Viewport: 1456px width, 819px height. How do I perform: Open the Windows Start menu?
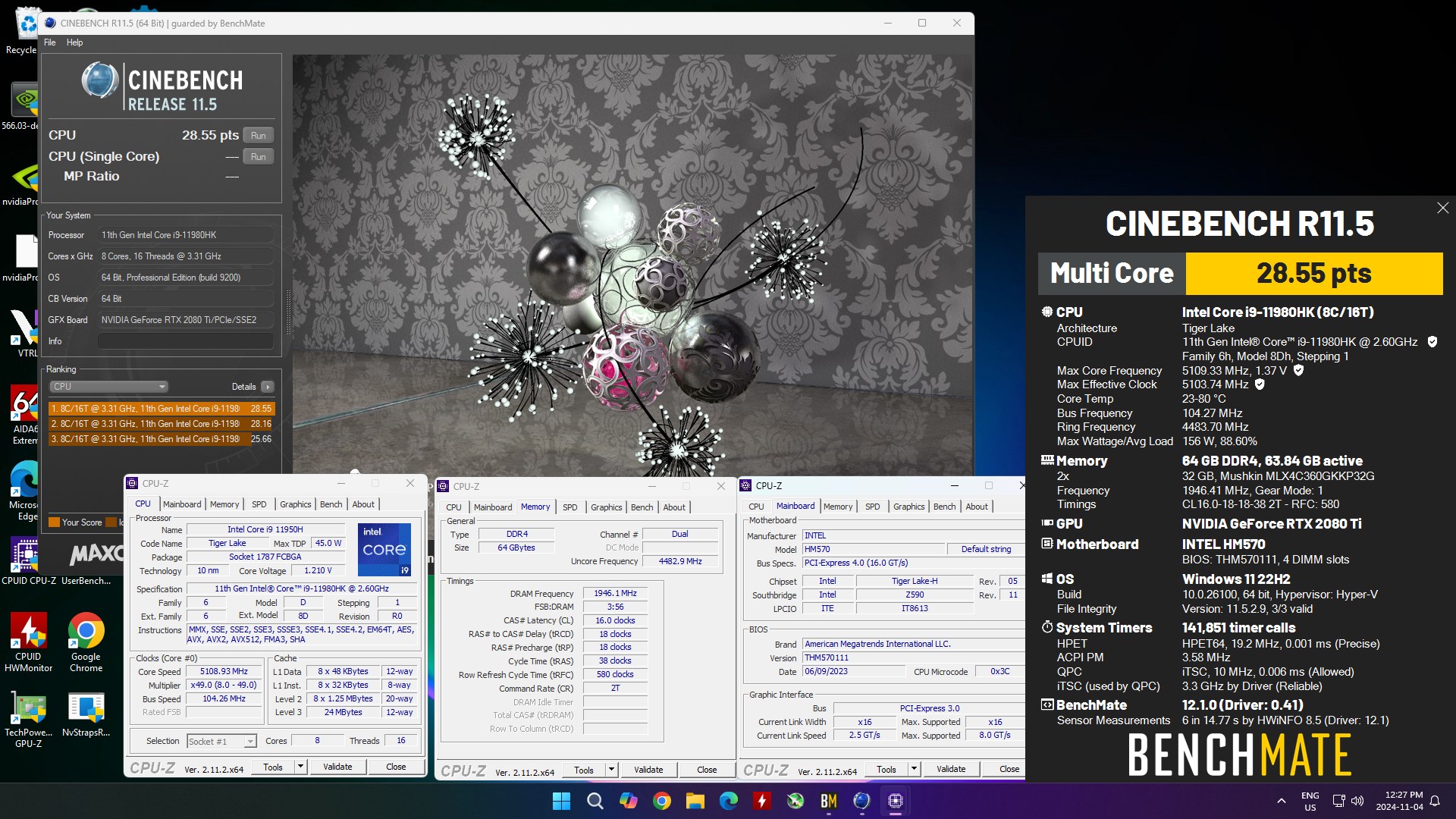tap(561, 801)
